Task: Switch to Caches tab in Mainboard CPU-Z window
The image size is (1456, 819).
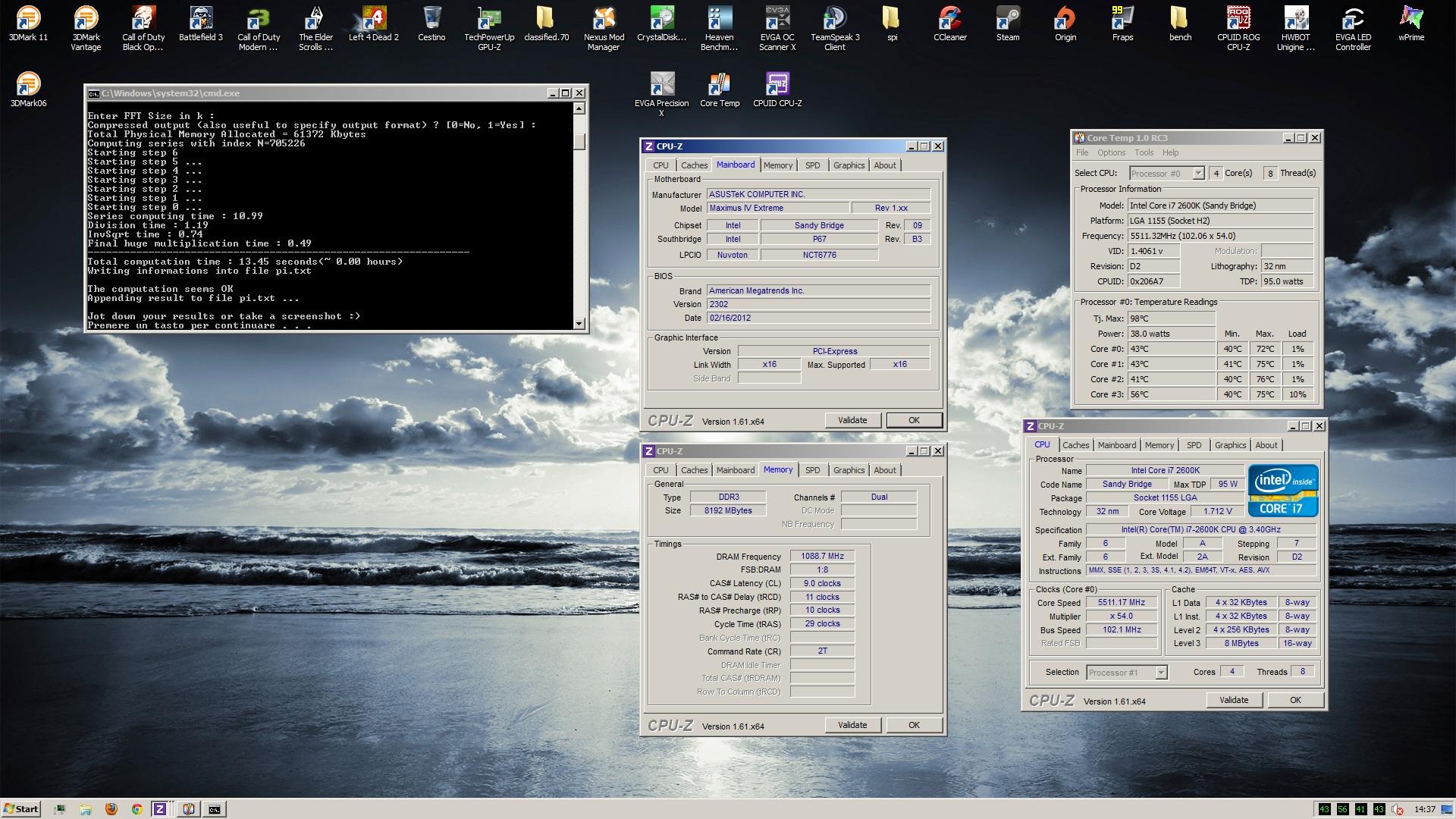Action: [x=694, y=165]
